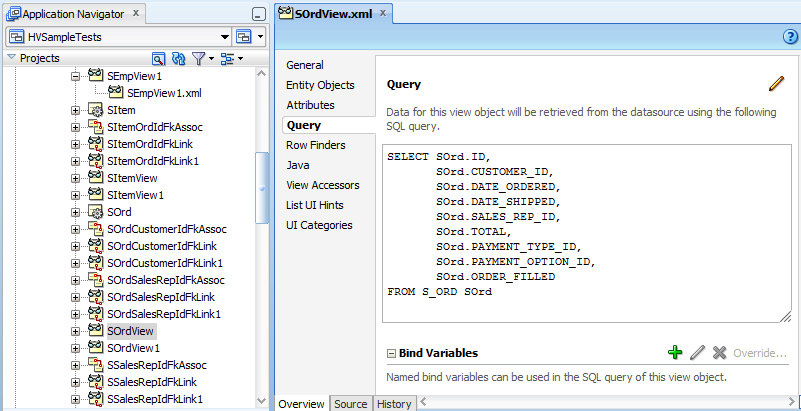The image size is (801, 411).
Task: Collapse the SEmpView1 tree node
Action: pos(76,76)
